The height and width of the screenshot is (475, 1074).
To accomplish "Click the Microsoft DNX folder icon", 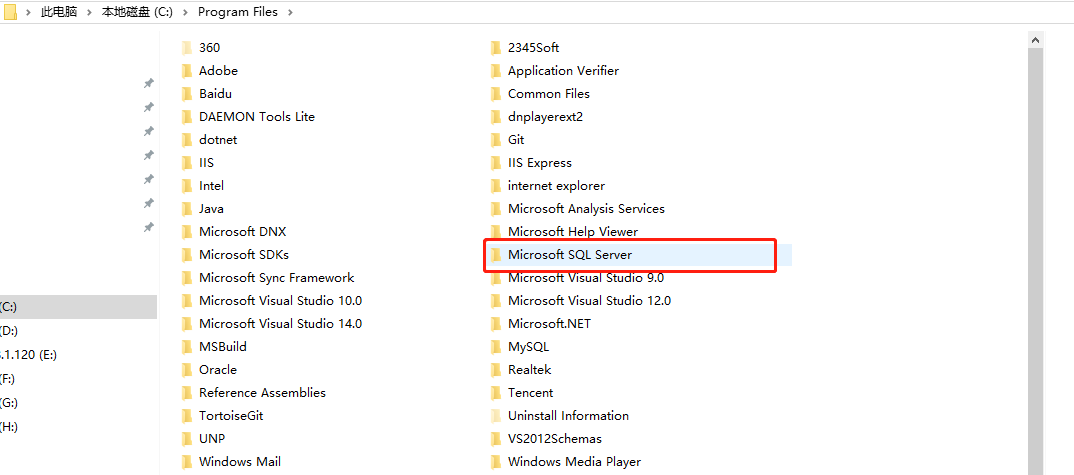I will coord(186,232).
